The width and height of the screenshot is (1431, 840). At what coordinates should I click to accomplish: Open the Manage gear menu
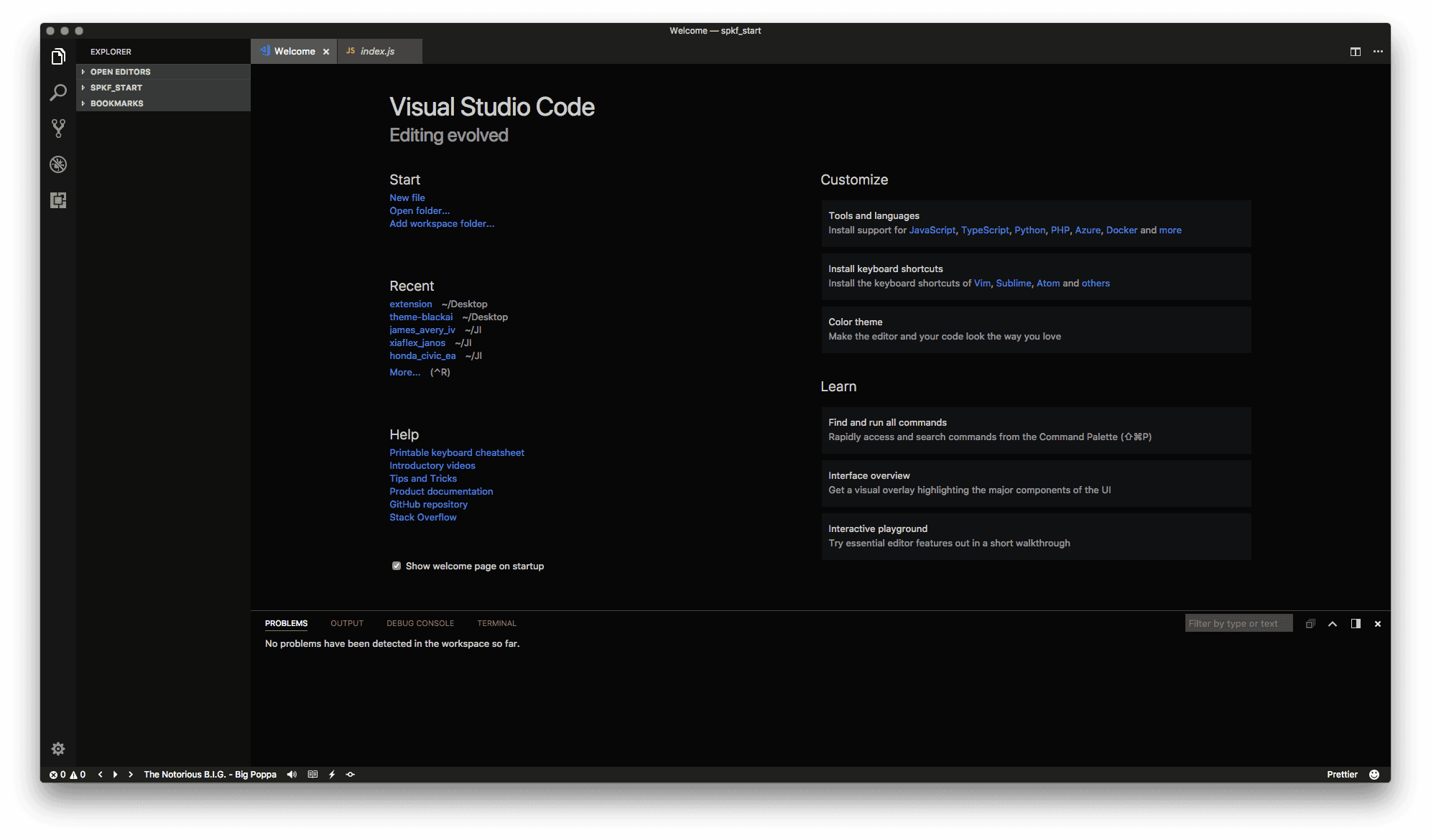(58, 749)
